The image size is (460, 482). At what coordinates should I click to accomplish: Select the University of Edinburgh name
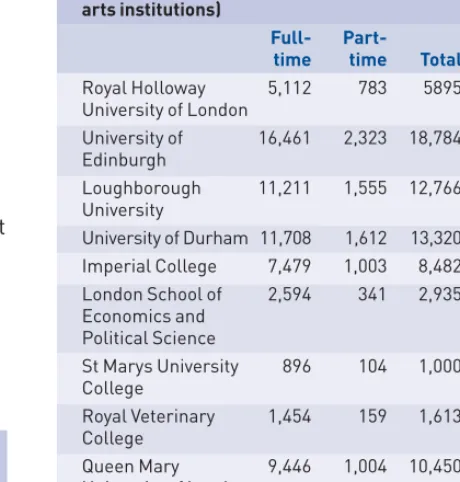coord(132,149)
